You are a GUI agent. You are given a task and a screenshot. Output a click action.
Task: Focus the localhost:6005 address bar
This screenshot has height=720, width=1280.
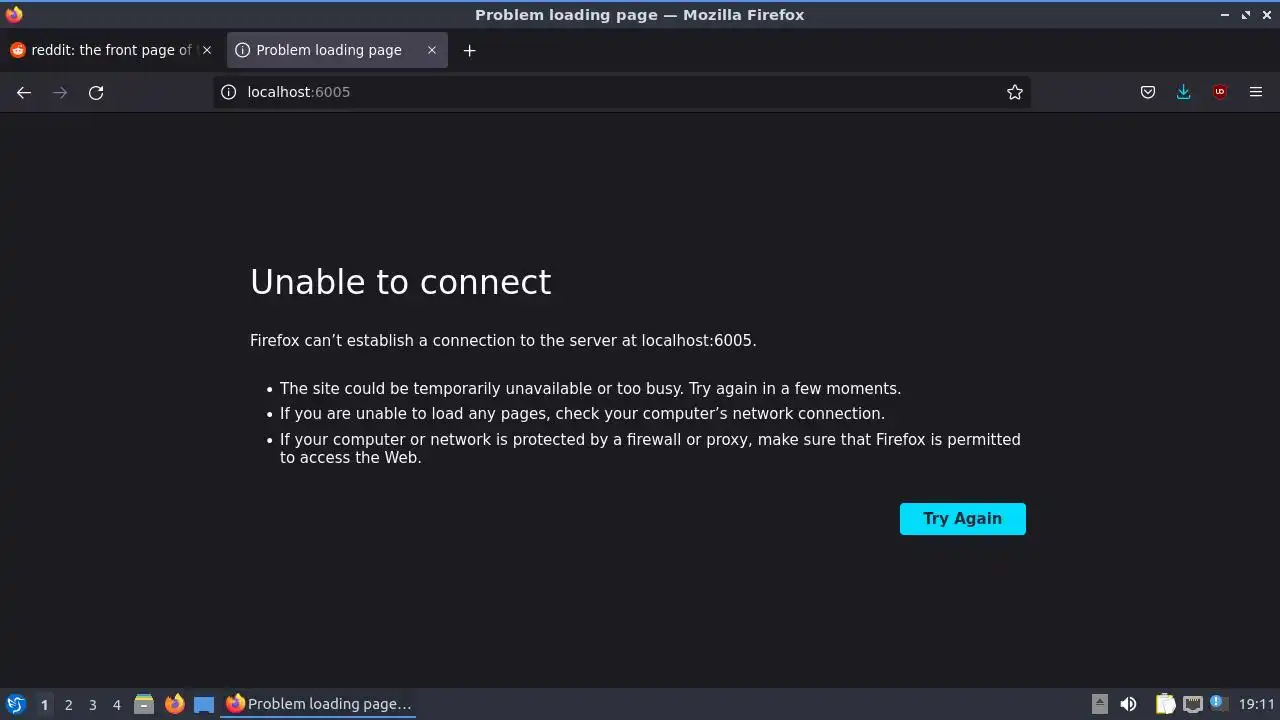coord(620,92)
